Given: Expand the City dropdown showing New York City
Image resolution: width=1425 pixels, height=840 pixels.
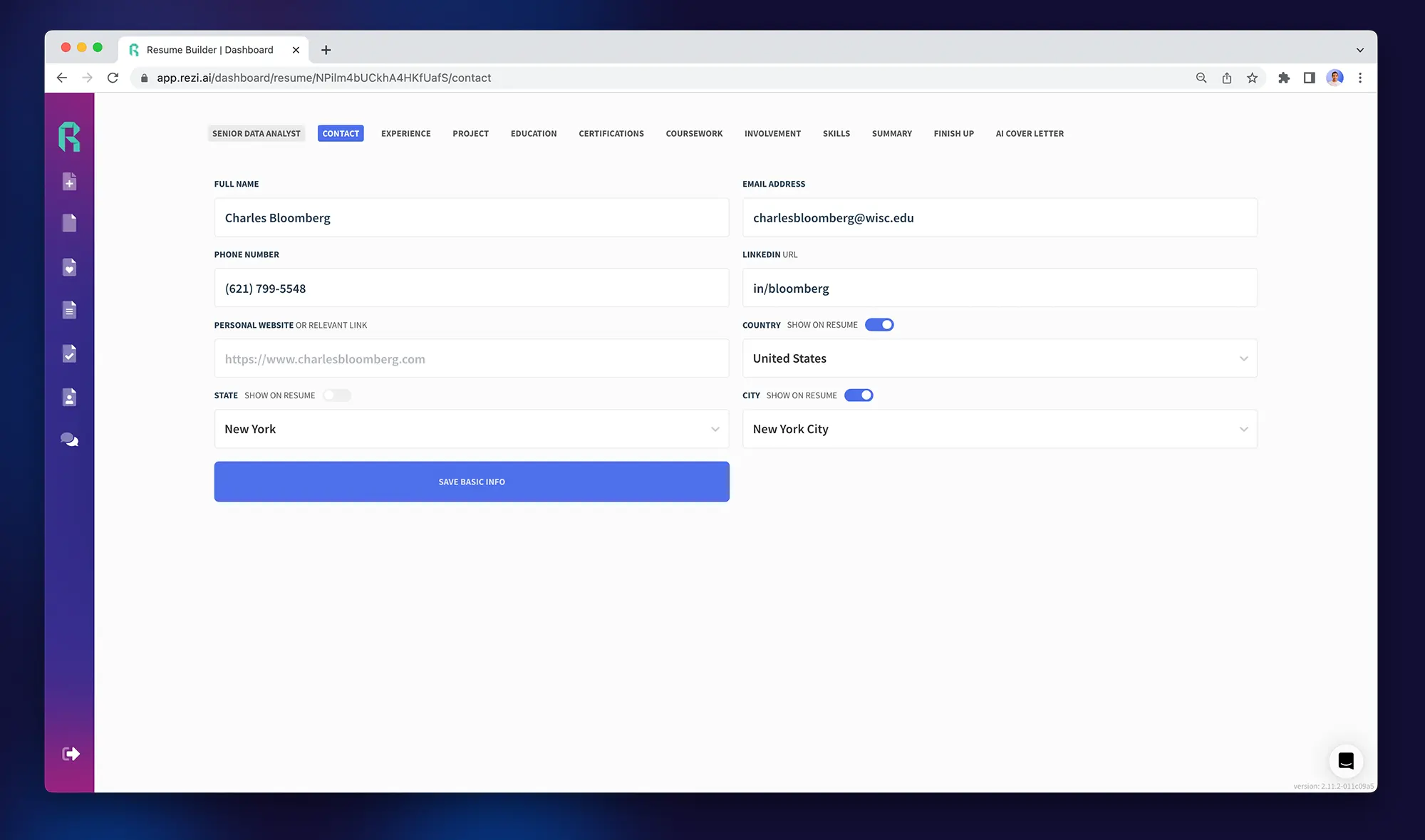Looking at the screenshot, I should (x=1000, y=429).
